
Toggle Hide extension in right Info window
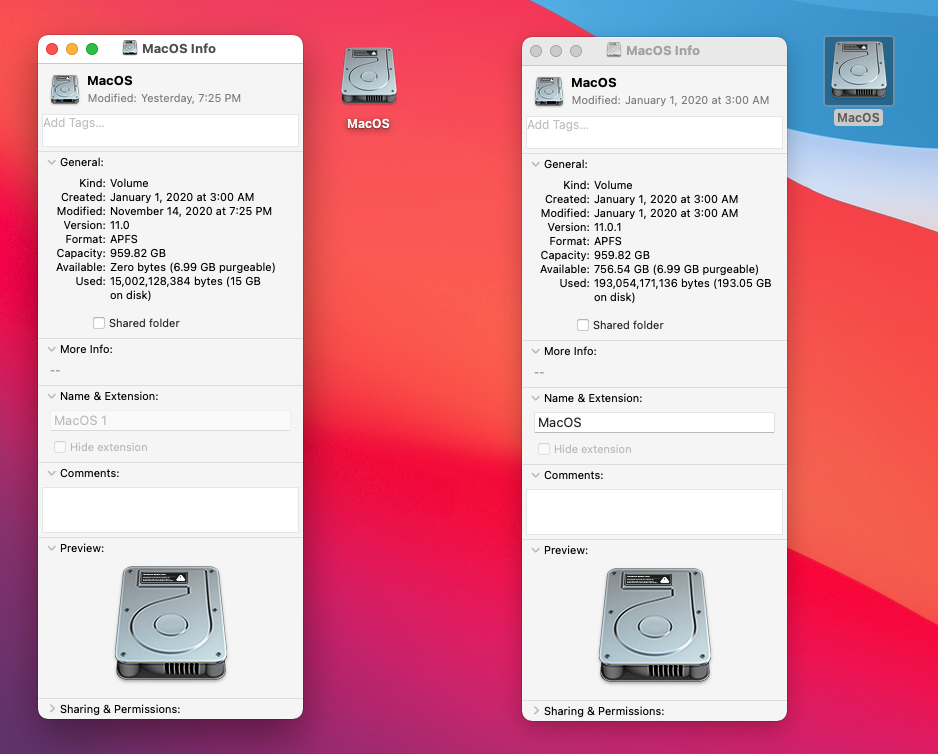click(544, 449)
